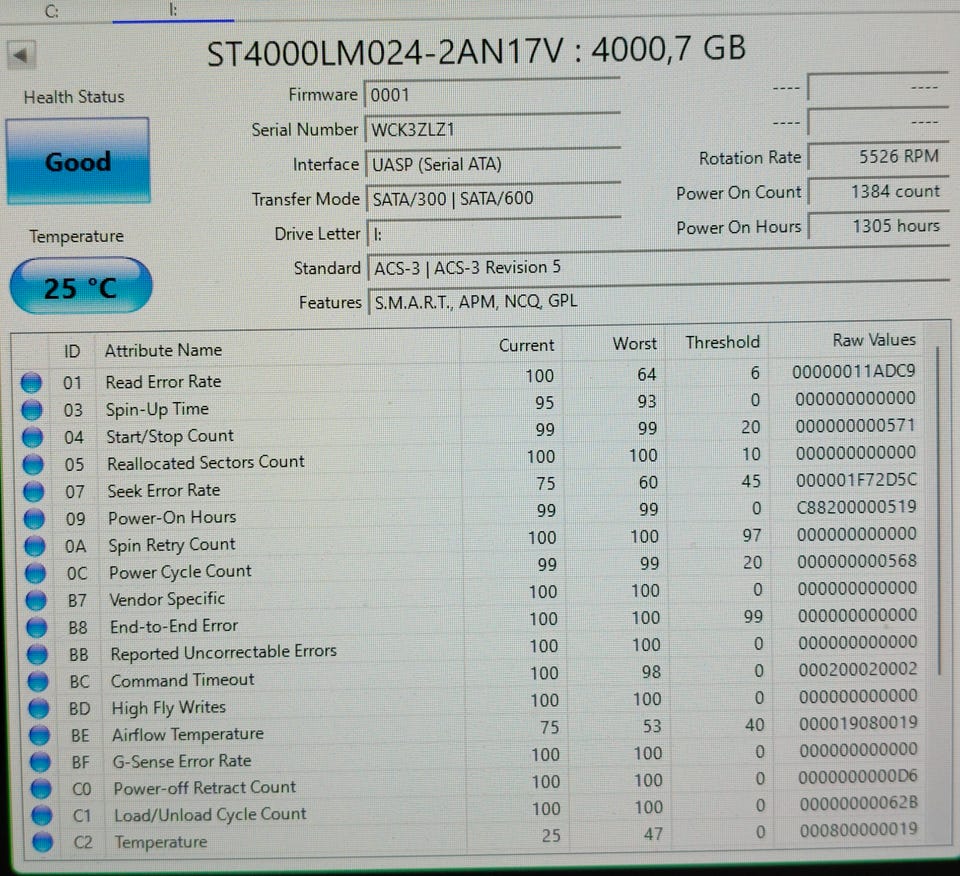
Task: Click raw value 000019080019
Action: [x=858, y=724]
